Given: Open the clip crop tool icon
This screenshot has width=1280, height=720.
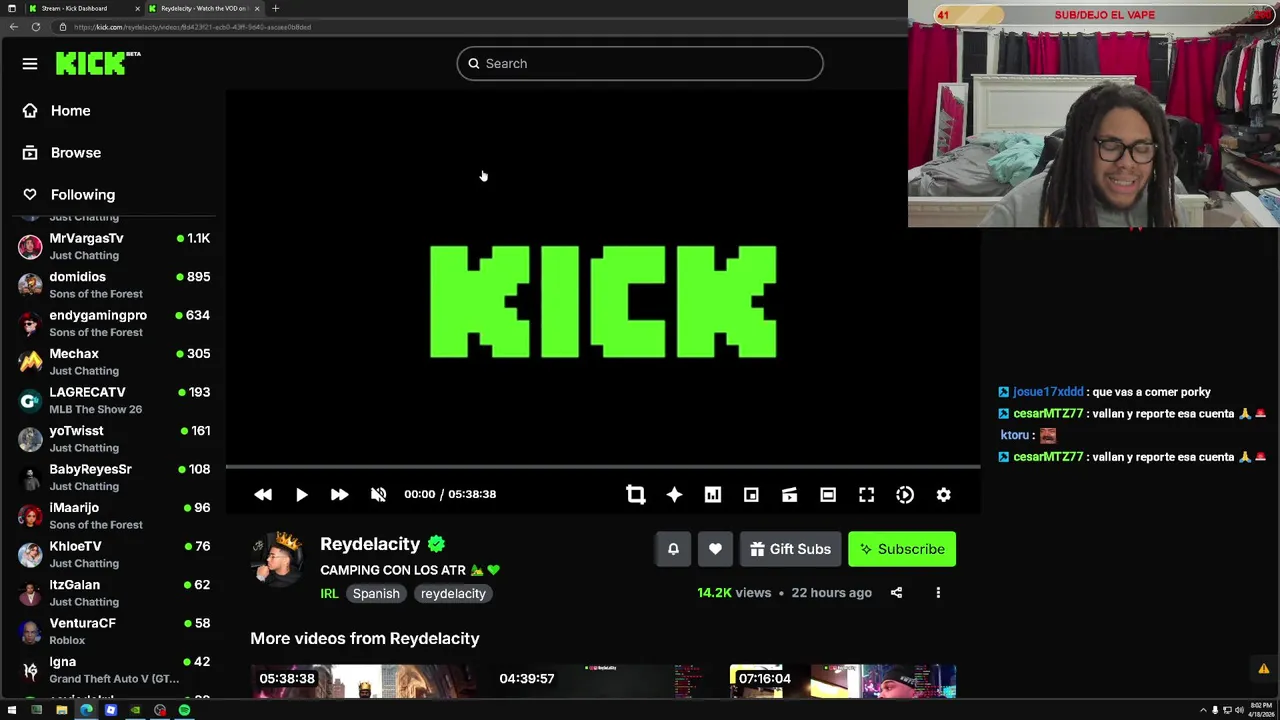Looking at the screenshot, I should click(x=636, y=494).
